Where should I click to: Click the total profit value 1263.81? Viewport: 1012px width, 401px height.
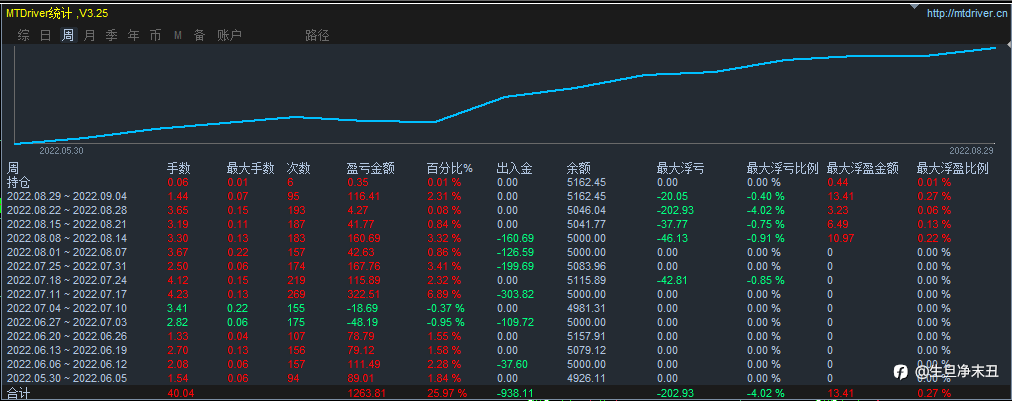pos(367,393)
